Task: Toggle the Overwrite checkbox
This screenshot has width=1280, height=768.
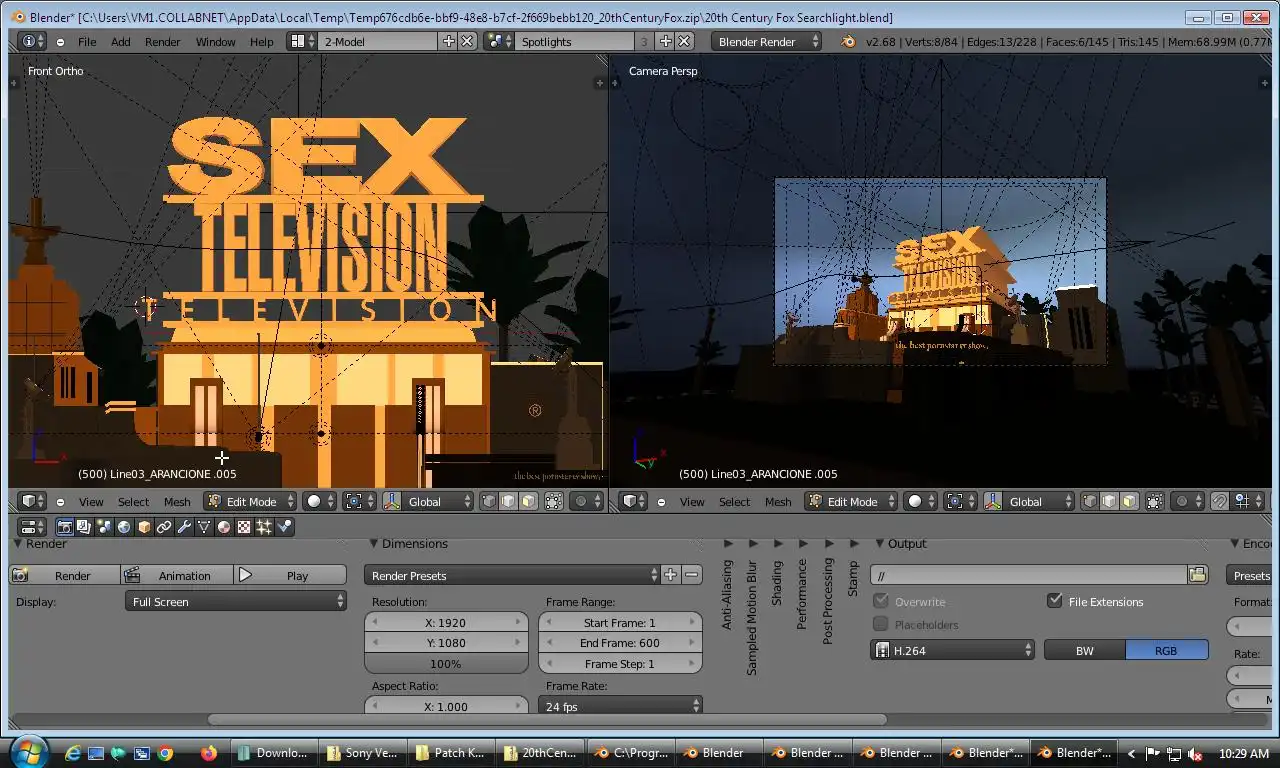Action: point(881,601)
